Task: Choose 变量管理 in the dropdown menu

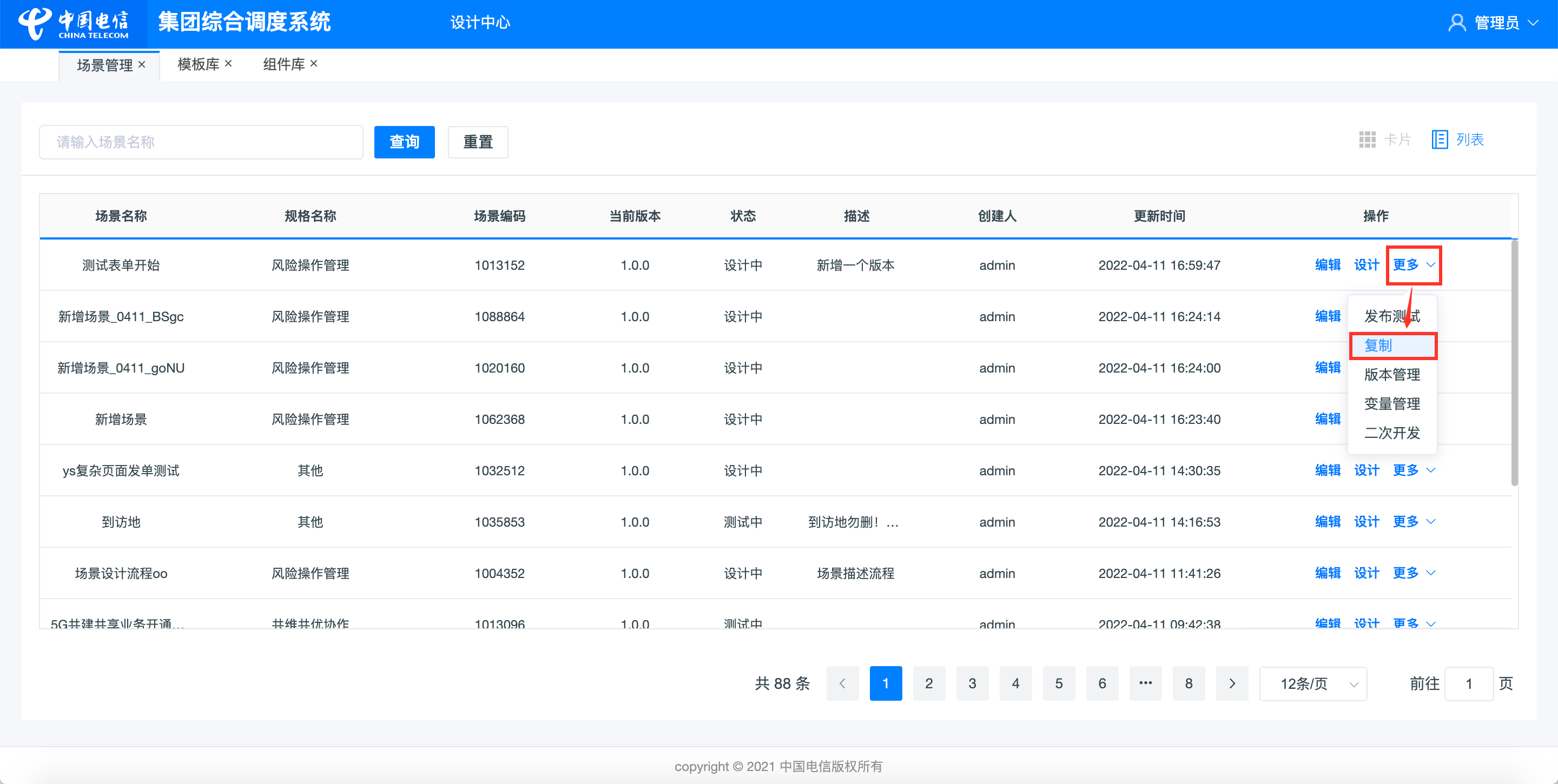Action: 1392,404
